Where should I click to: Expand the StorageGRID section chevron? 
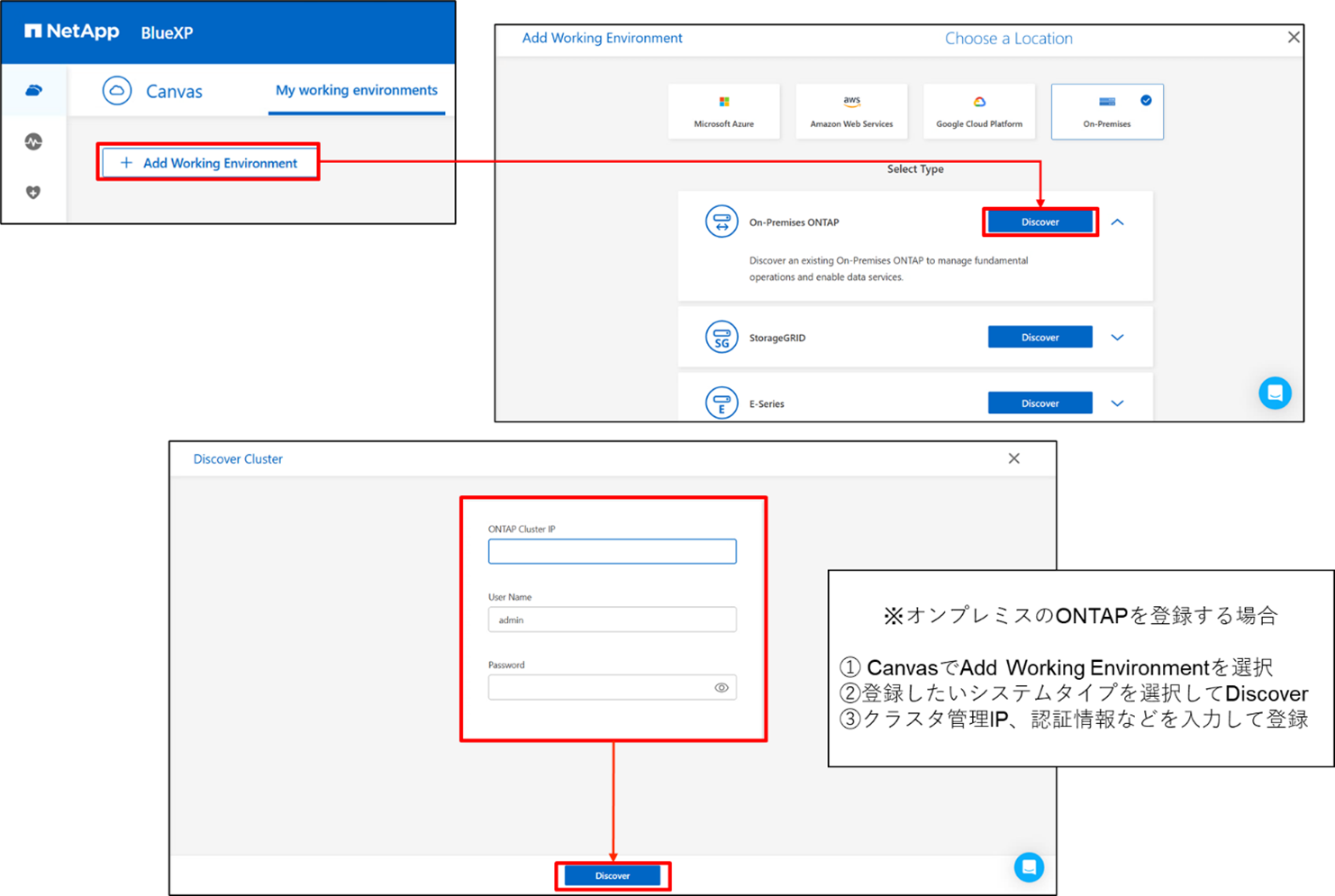(1118, 338)
